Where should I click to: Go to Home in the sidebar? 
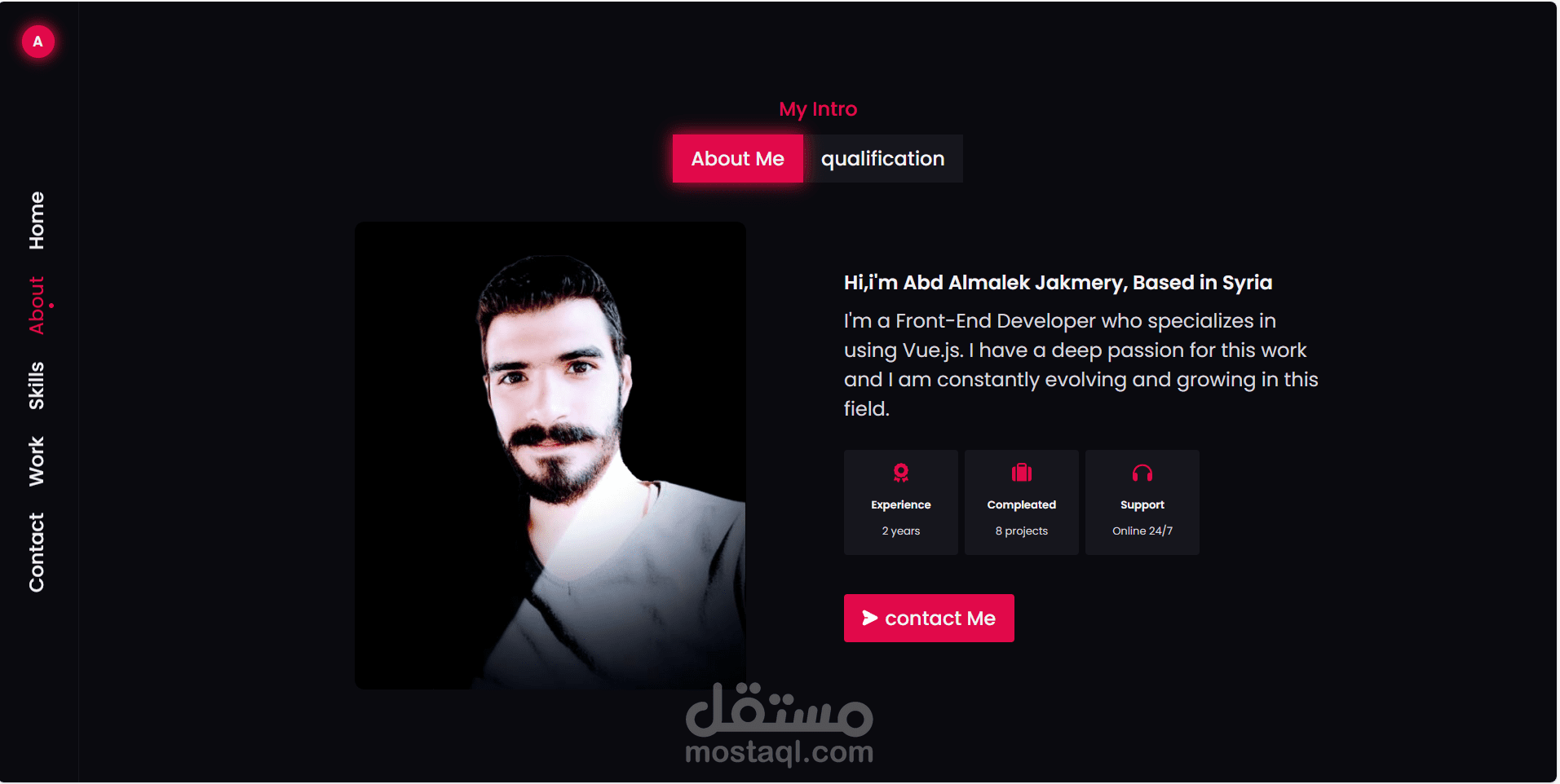tap(37, 220)
